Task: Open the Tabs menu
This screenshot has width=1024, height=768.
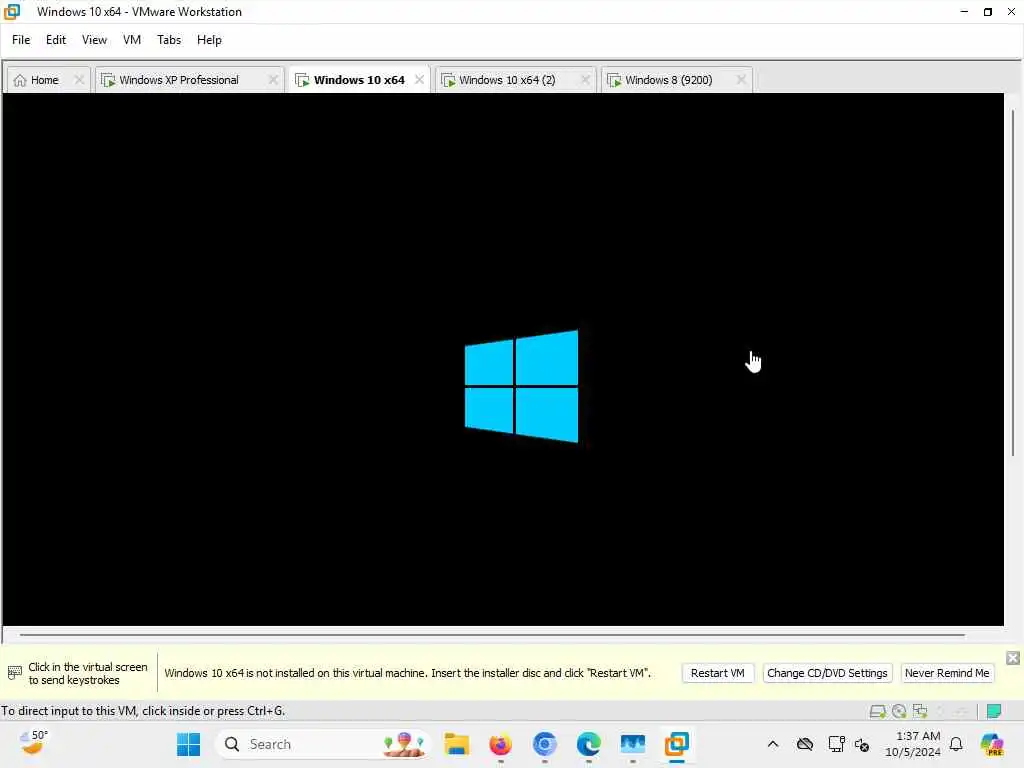Action: (169, 40)
